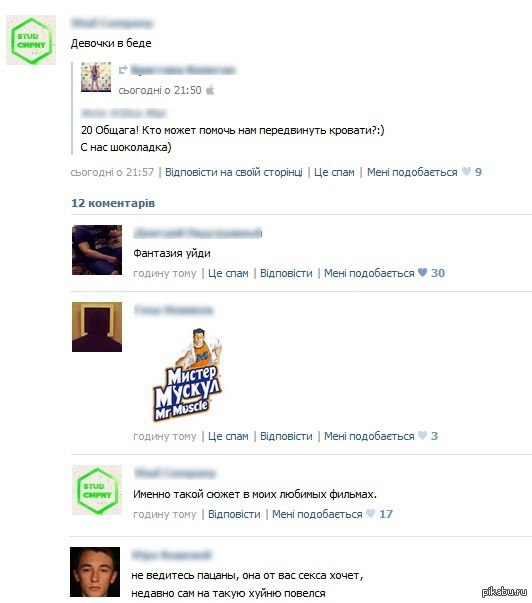The height and width of the screenshot is (603, 532).
Task: Report the "Фантазия уйди" comment as spam
Action: tap(228, 273)
